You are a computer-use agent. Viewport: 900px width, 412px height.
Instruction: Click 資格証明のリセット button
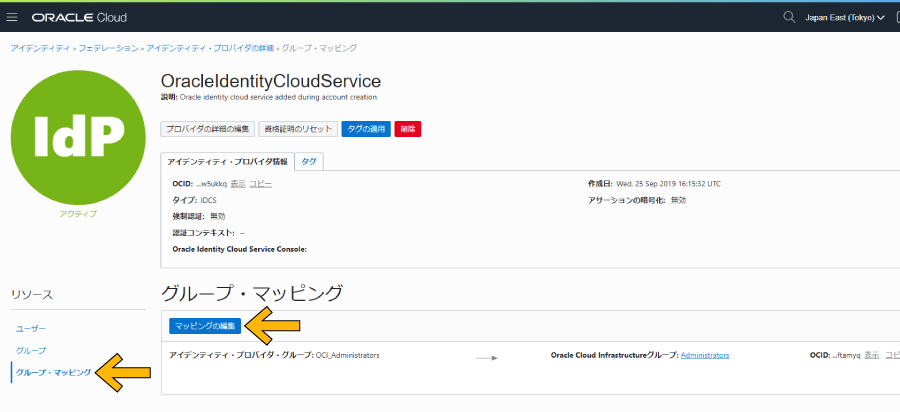click(297, 129)
